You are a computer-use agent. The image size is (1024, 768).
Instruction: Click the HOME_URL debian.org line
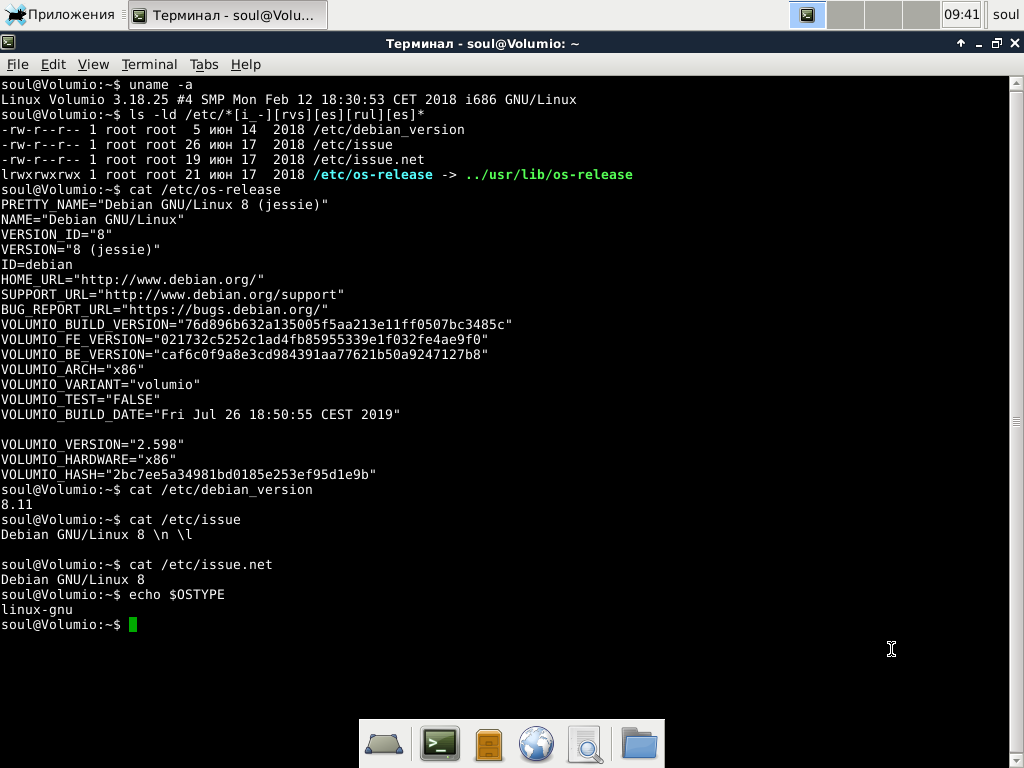click(x=133, y=280)
